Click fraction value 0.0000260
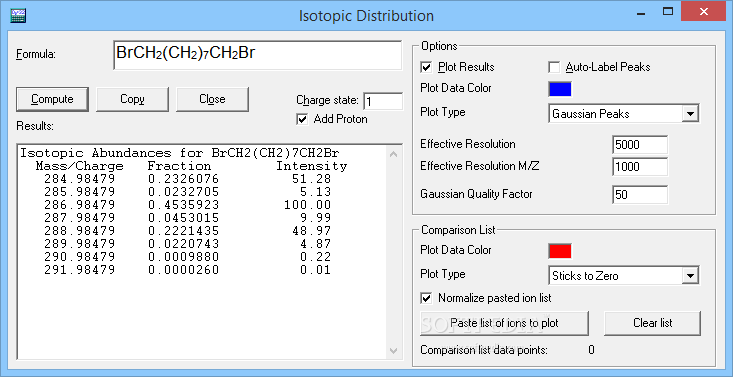Viewport: 733px width, 377px height. (x=183, y=270)
